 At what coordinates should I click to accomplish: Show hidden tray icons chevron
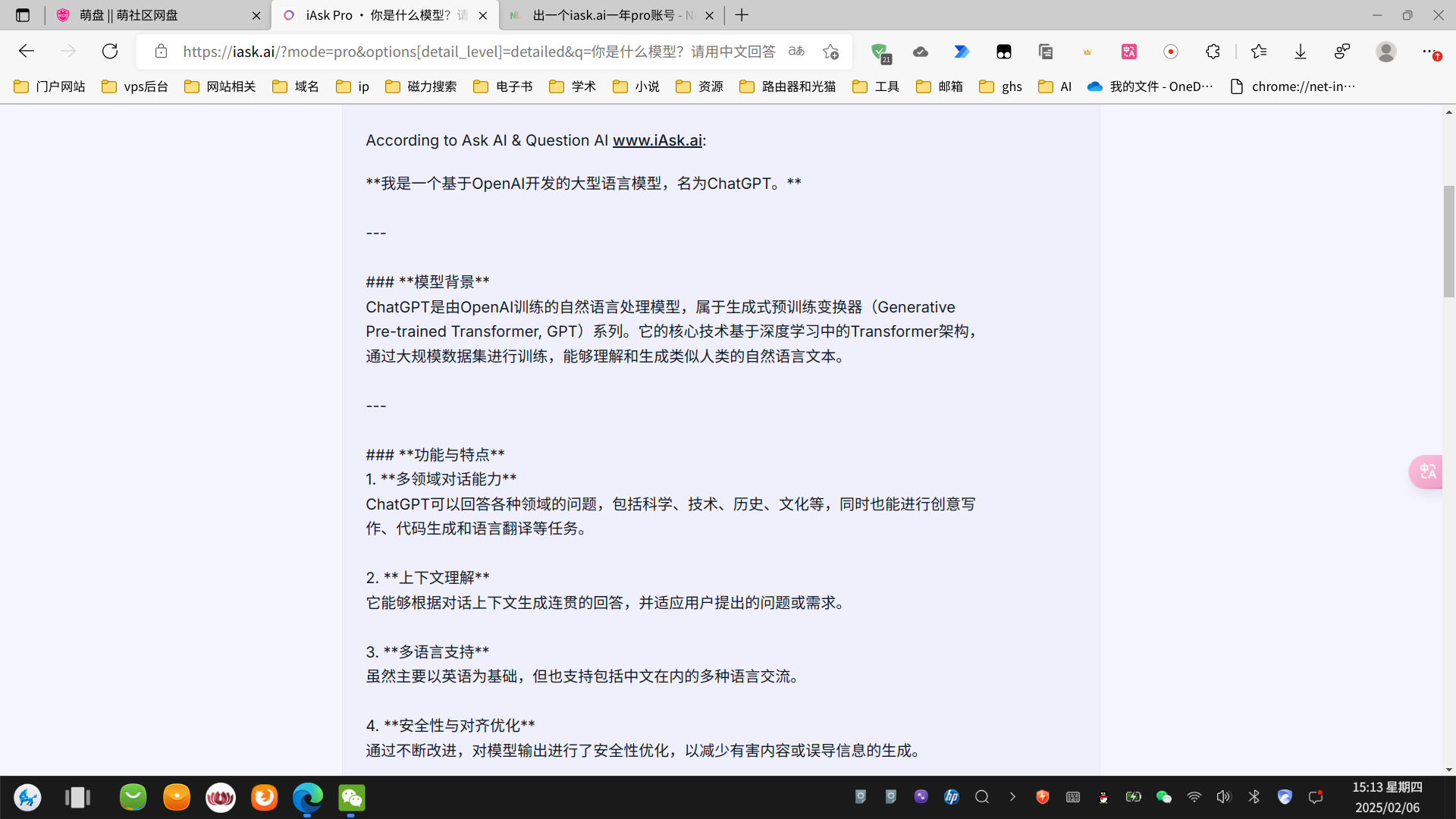click(1012, 797)
